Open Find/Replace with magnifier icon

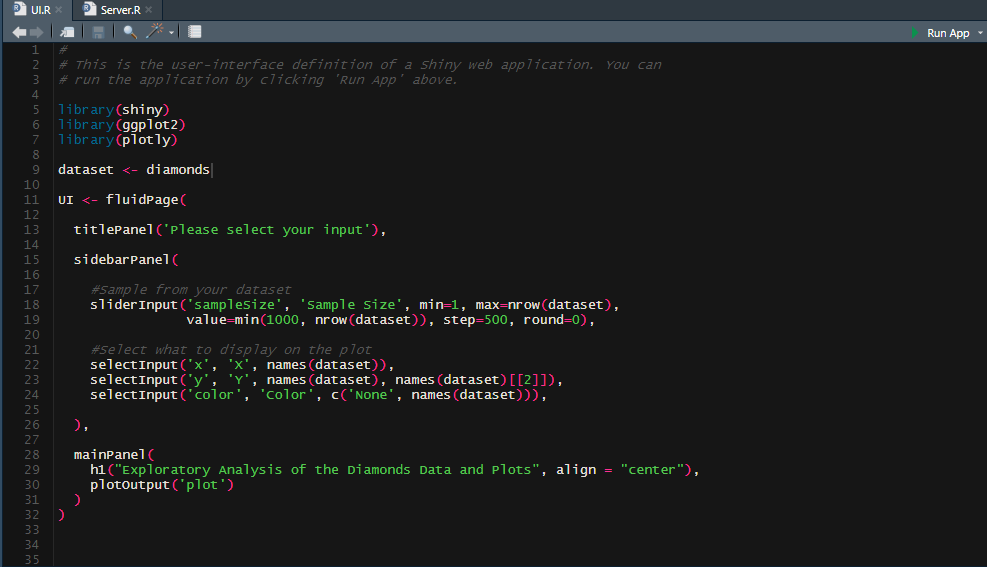click(130, 32)
